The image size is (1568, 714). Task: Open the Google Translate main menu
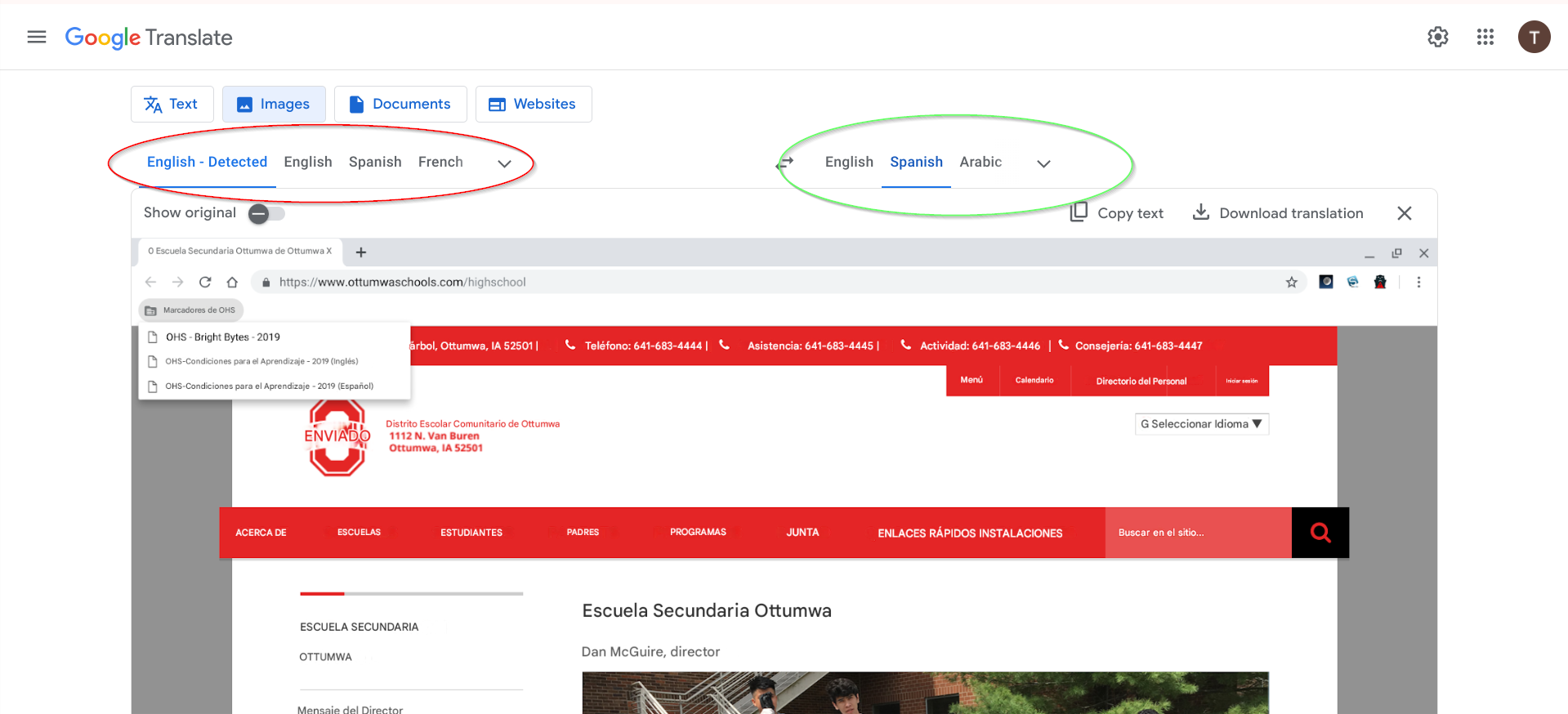[x=37, y=37]
